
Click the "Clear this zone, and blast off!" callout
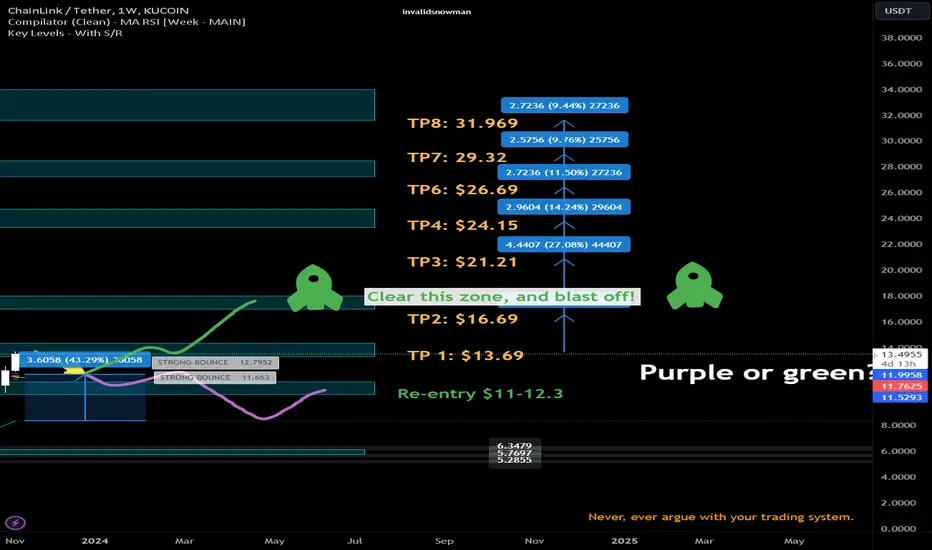(502, 297)
